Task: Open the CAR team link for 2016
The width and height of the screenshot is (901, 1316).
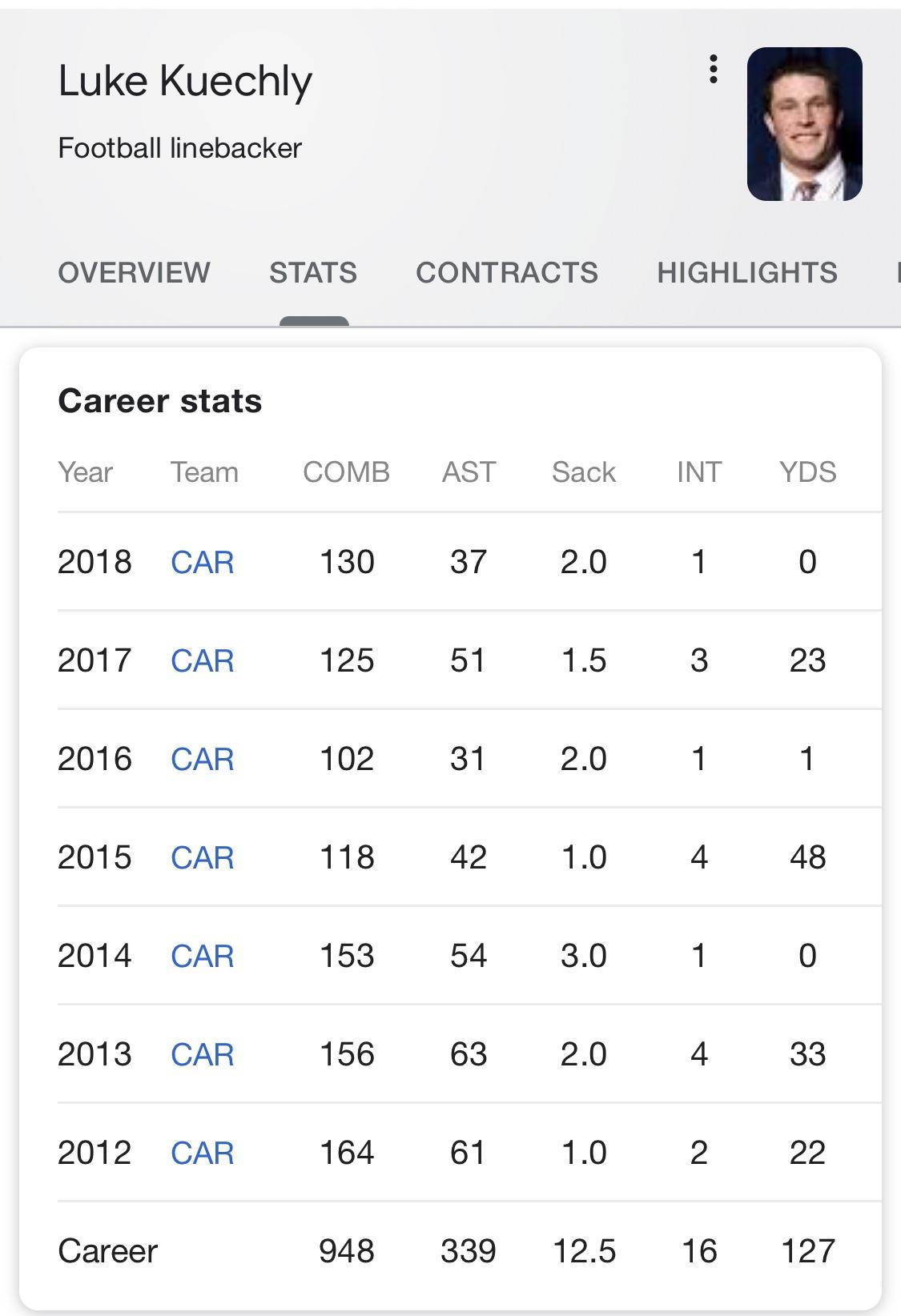Action: click(x=203, y=759)
